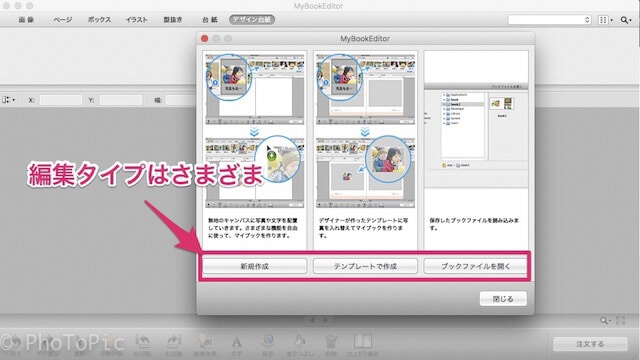Click the Y coordinate input field
The height and width of the screenshot is (360, 640).
click(121, 100)
